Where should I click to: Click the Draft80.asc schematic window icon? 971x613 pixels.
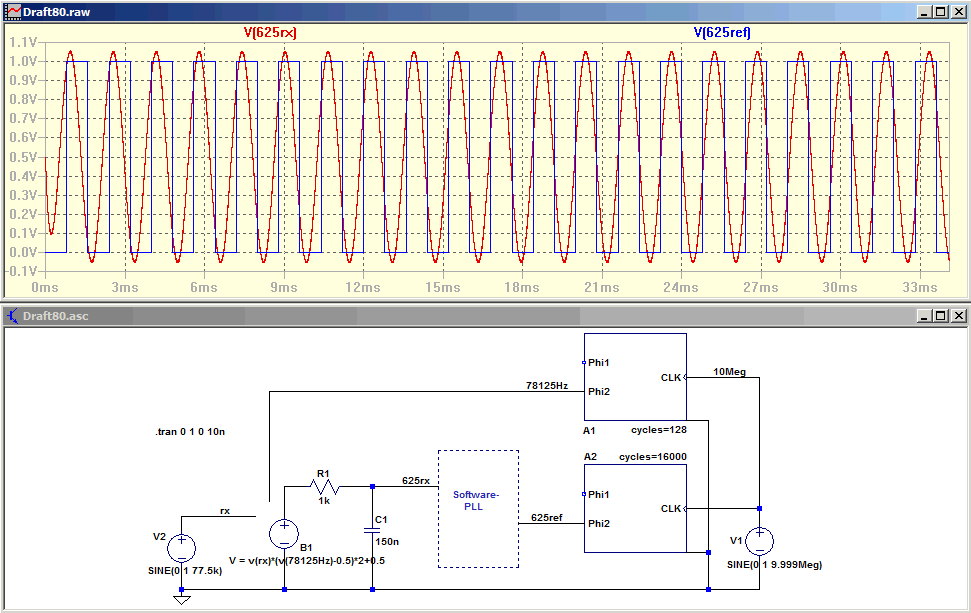coord(12,316)
